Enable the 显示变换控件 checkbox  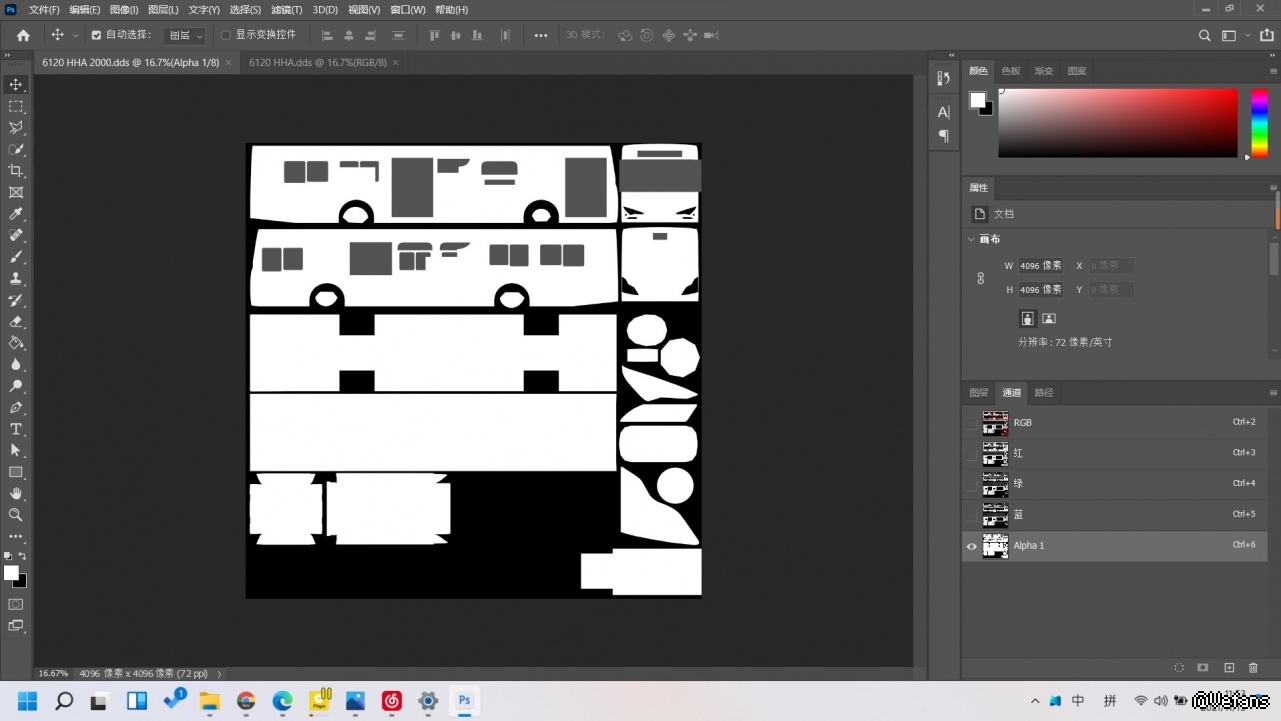(225, 35)
